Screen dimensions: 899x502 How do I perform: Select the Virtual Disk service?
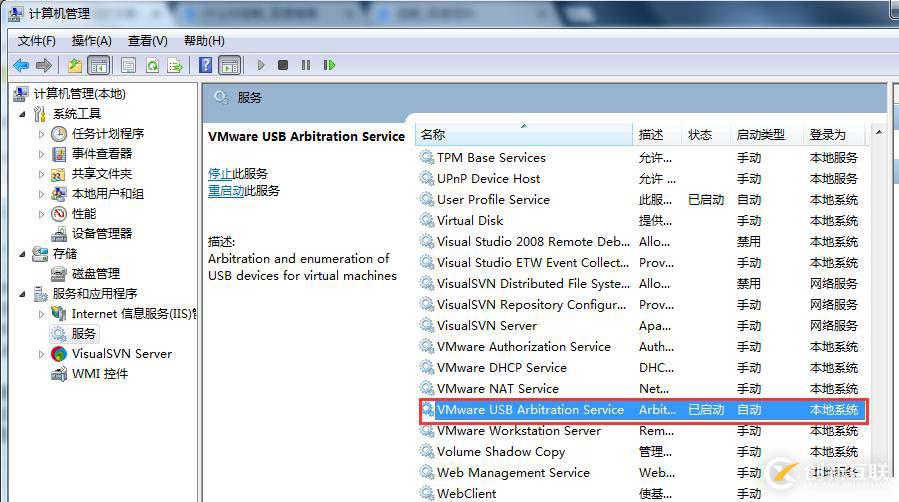(642, 221)
